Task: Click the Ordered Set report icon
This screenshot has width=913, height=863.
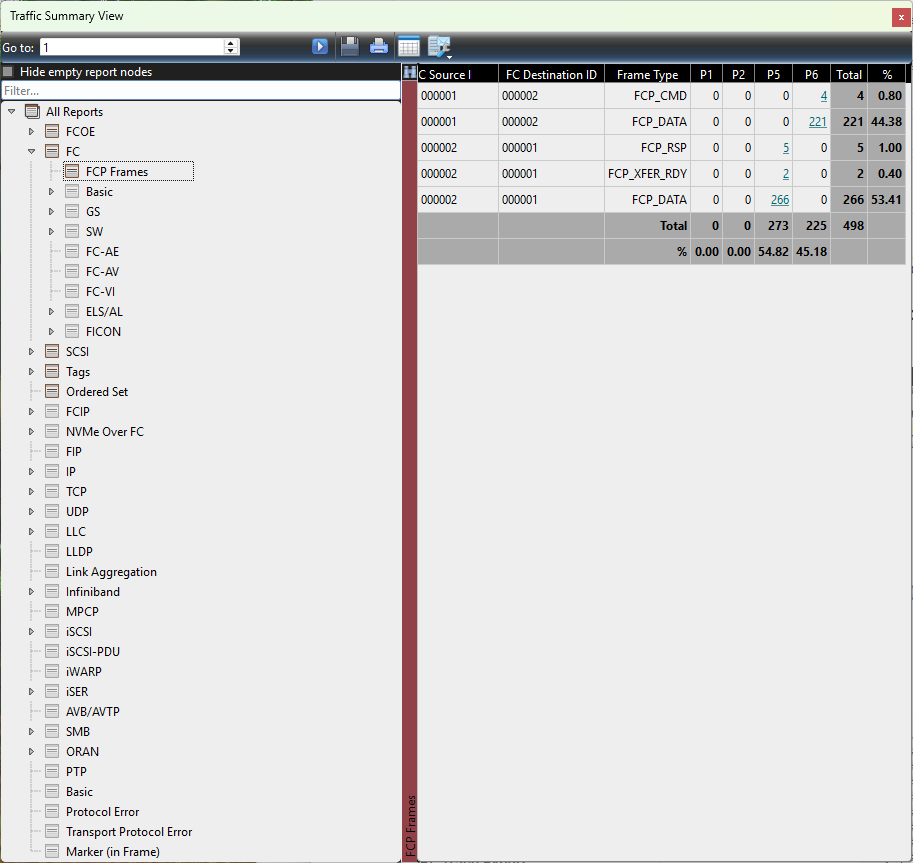Action: [52, 391]
